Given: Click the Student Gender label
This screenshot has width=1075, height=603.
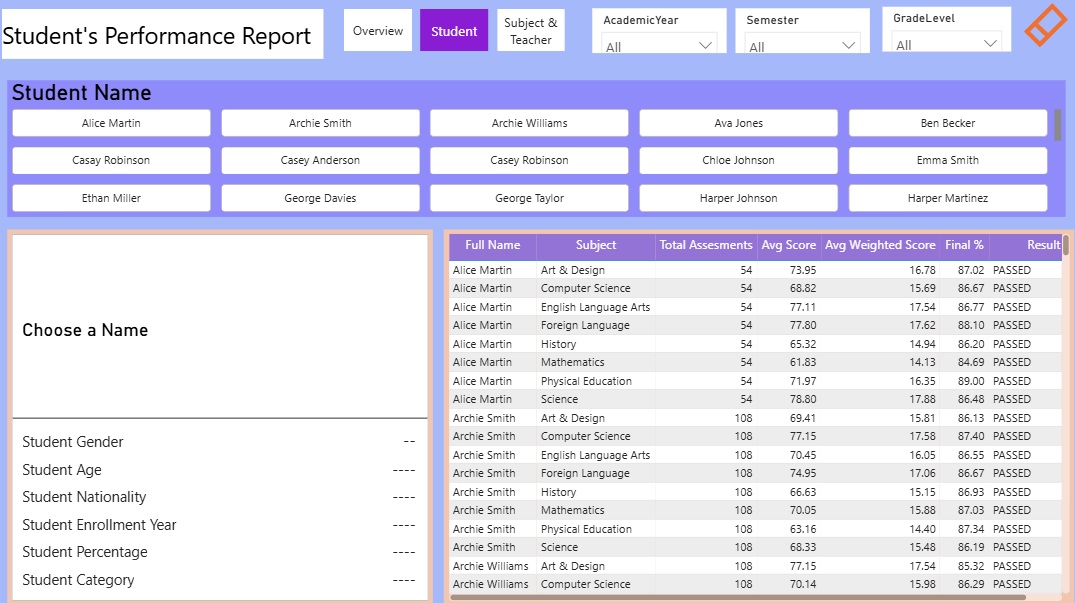Looking at the screenshot, I should click(73, 442).
